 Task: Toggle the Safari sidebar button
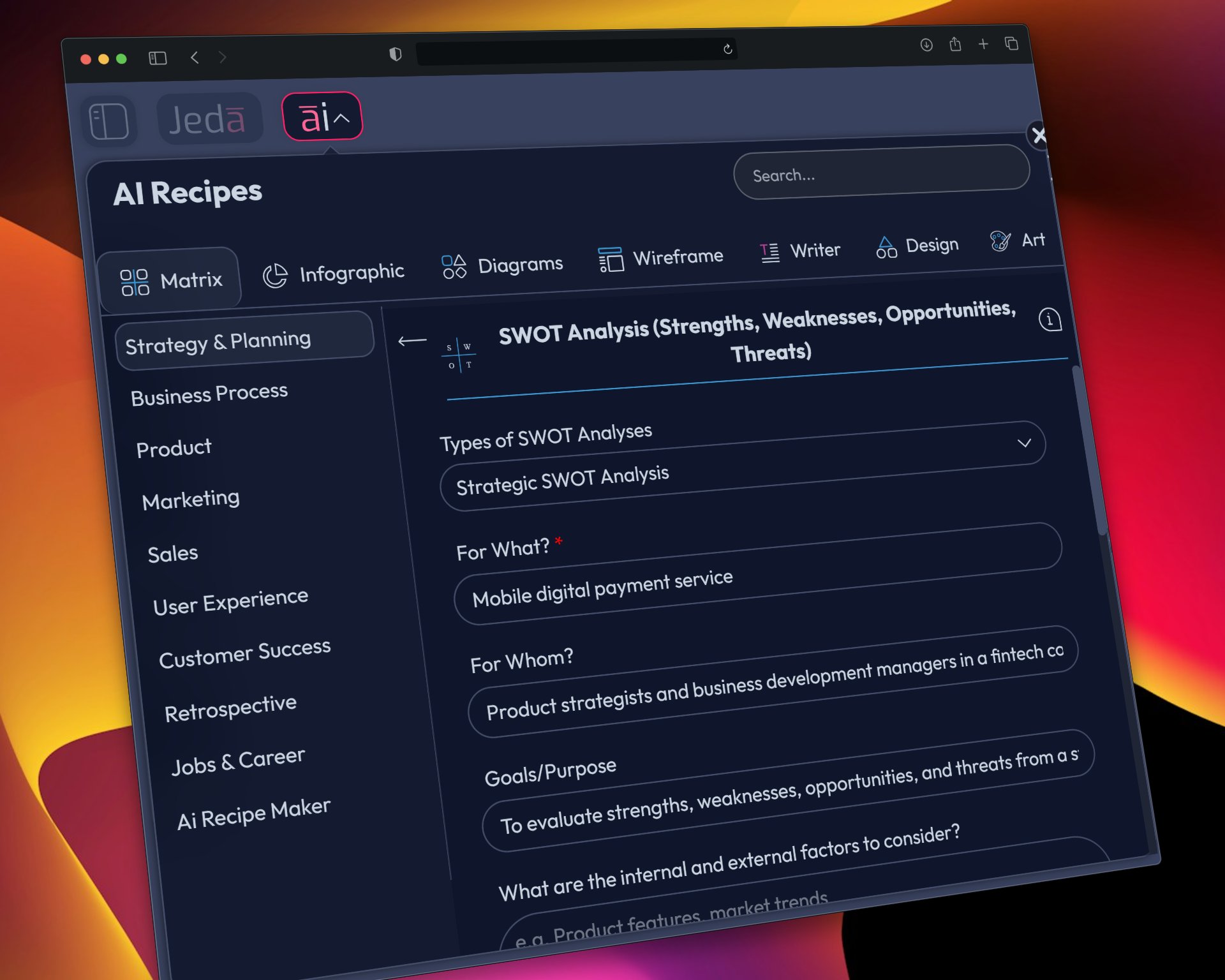(158, 59)
